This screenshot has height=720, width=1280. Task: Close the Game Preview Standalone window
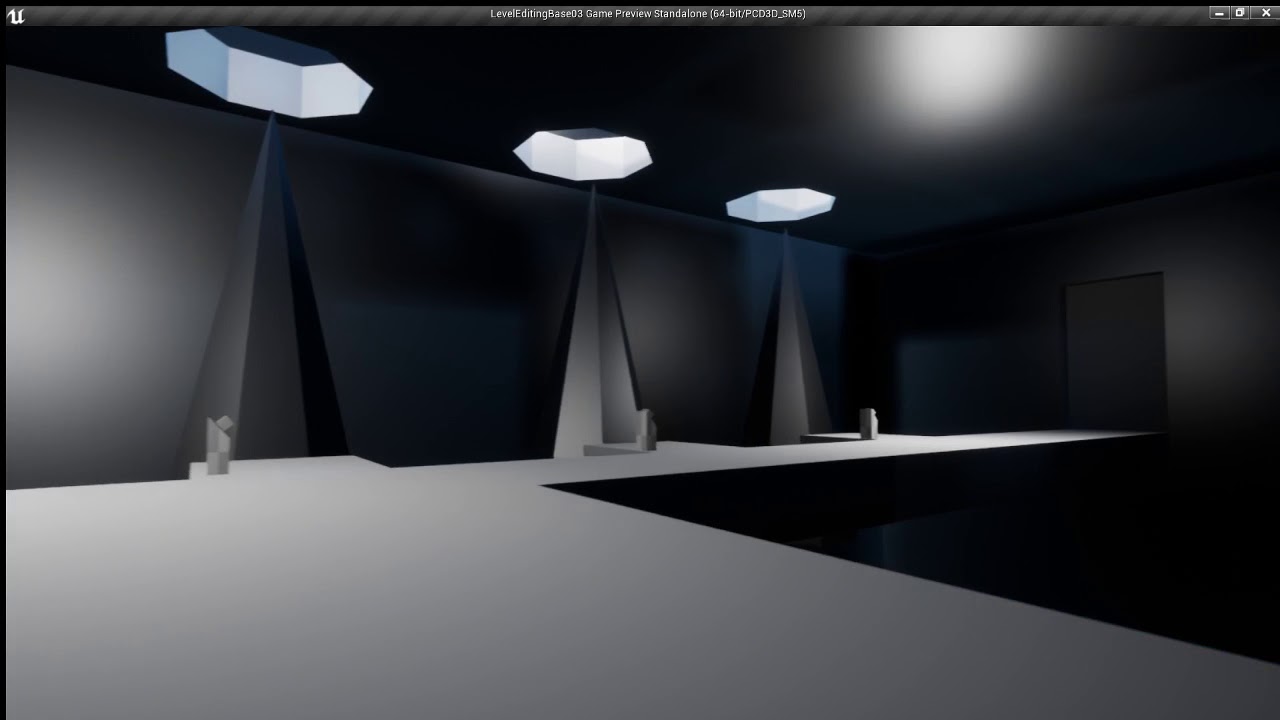(x=1263, y=13)
